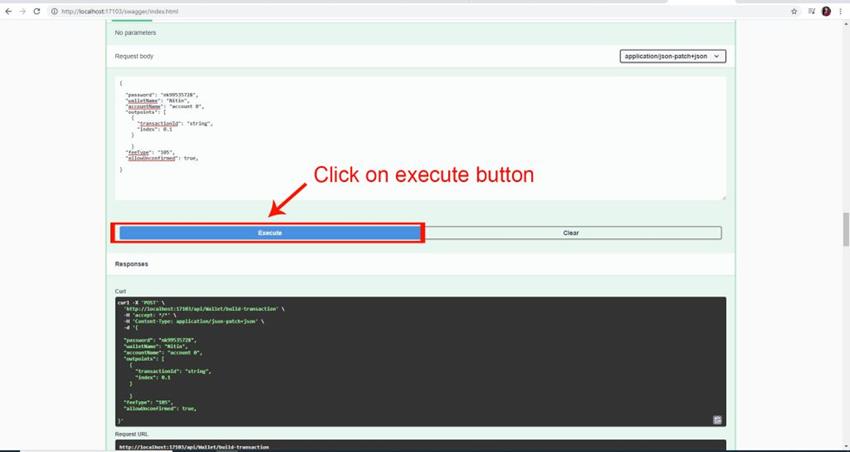Click the "Request URL" label
Image resolution: width=850 pixels, height=452 pixels.
[x=131, y=434]
